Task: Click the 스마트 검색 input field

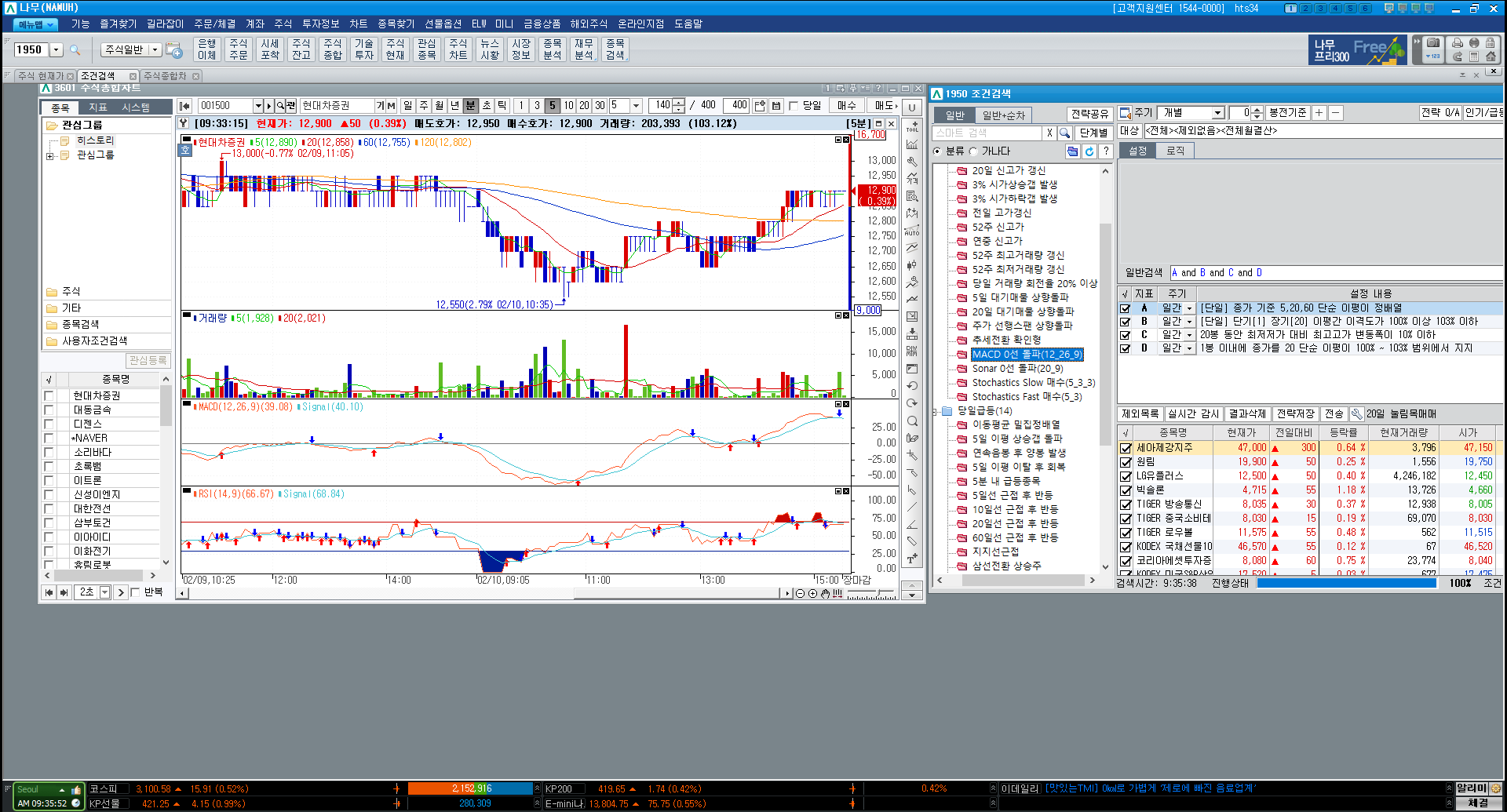Action: (x=987, y=133)
